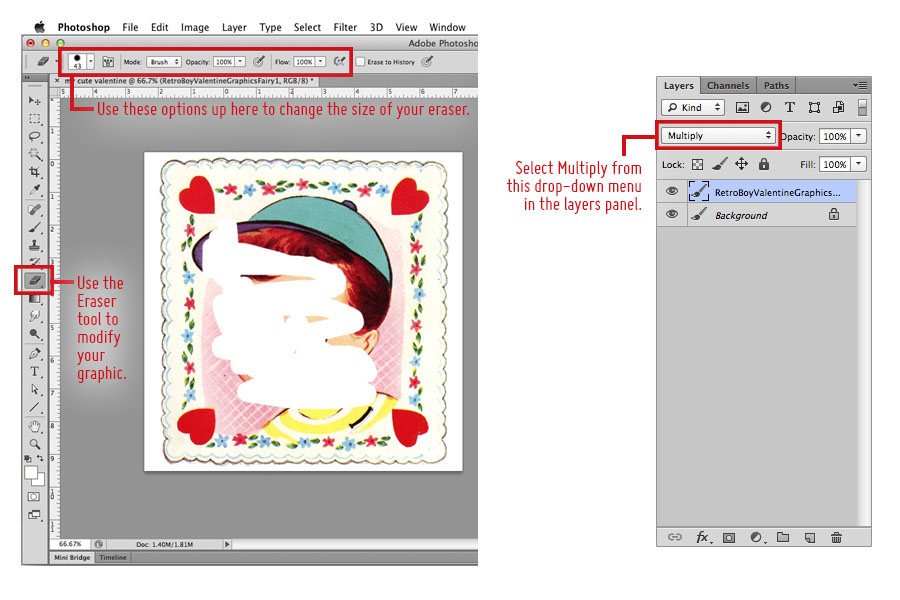
Task: Select the Eraser tool in toolbox
Action: click(34, 281)
